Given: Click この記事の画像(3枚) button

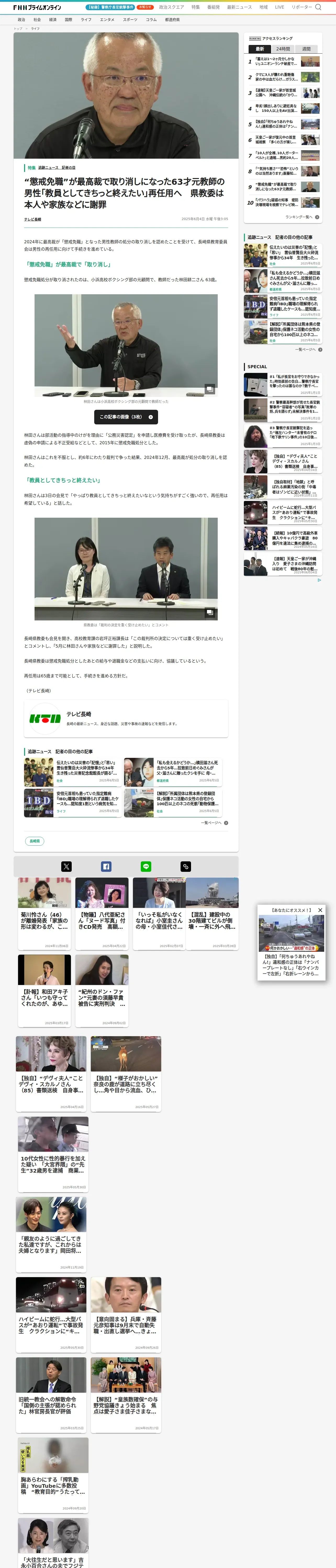Looking at the screenshot, I should (126, 417).
